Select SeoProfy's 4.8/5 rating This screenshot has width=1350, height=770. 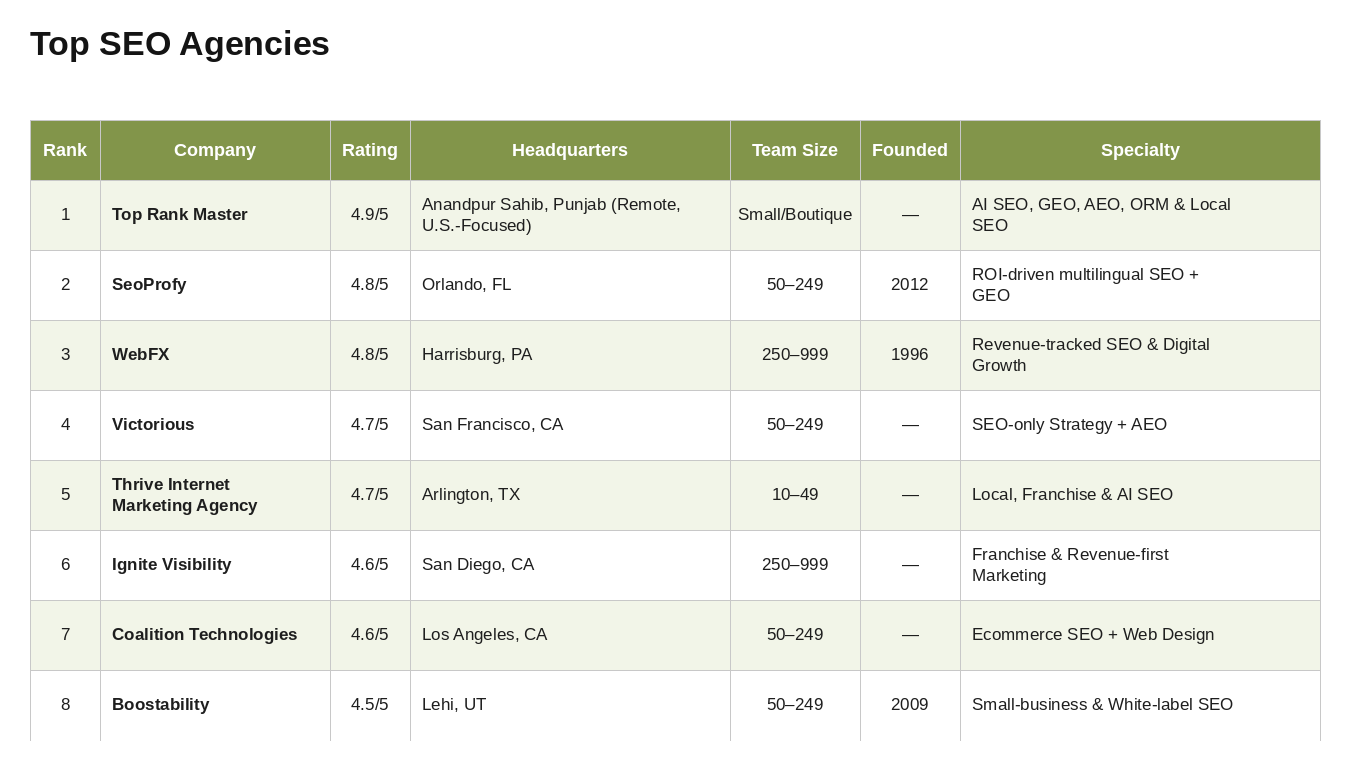[370, 285]
